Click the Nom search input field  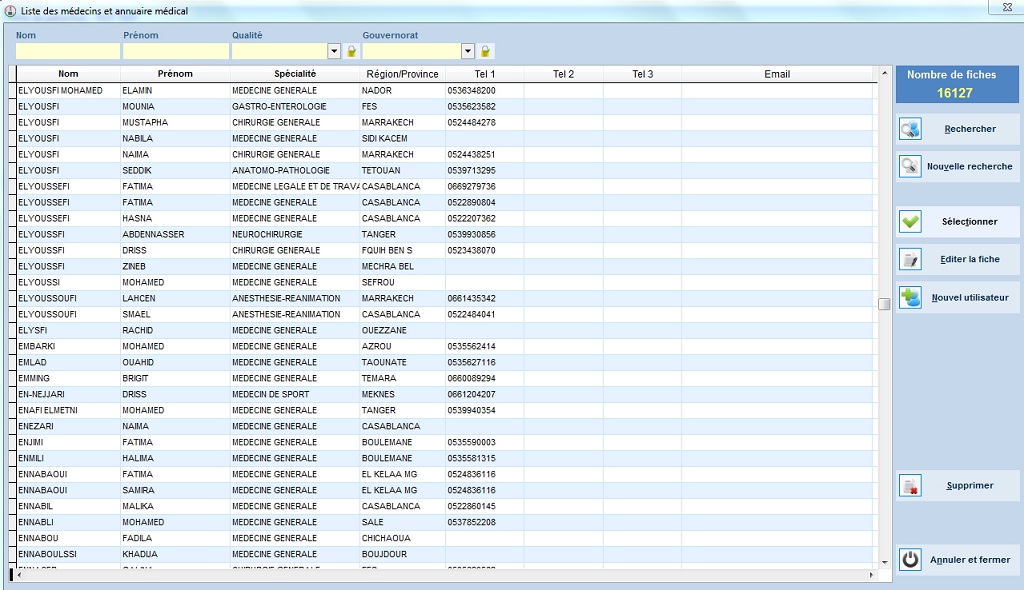tap(67, 51)
